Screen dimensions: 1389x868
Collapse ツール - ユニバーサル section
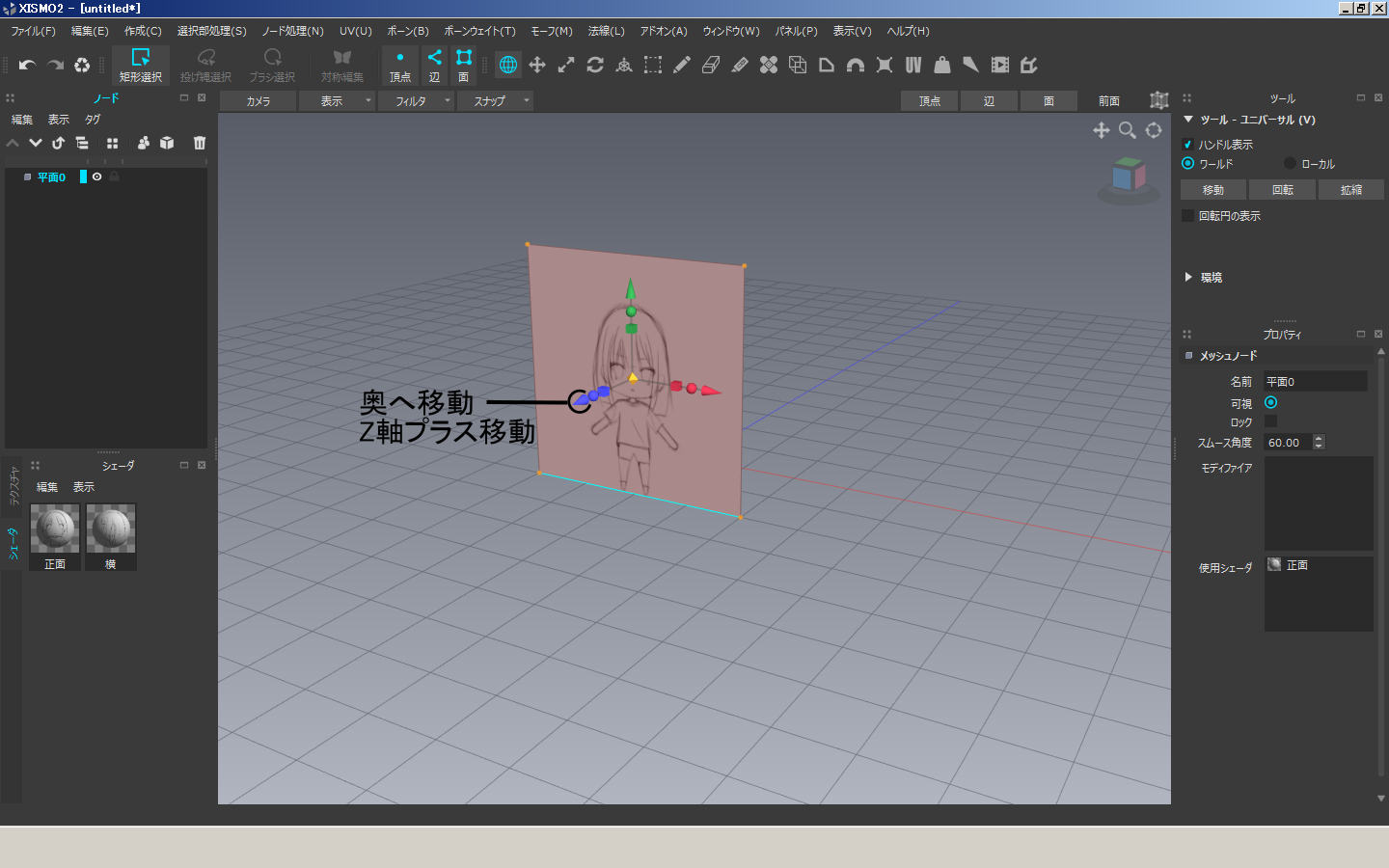(1188, 120)
